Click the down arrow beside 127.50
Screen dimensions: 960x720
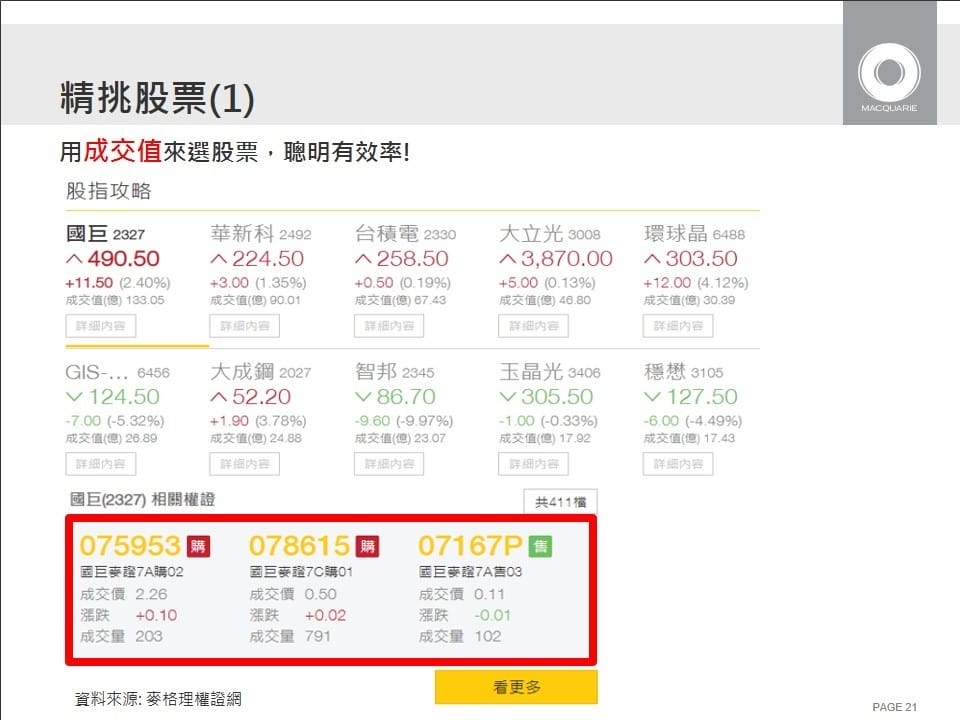point(651,397)
